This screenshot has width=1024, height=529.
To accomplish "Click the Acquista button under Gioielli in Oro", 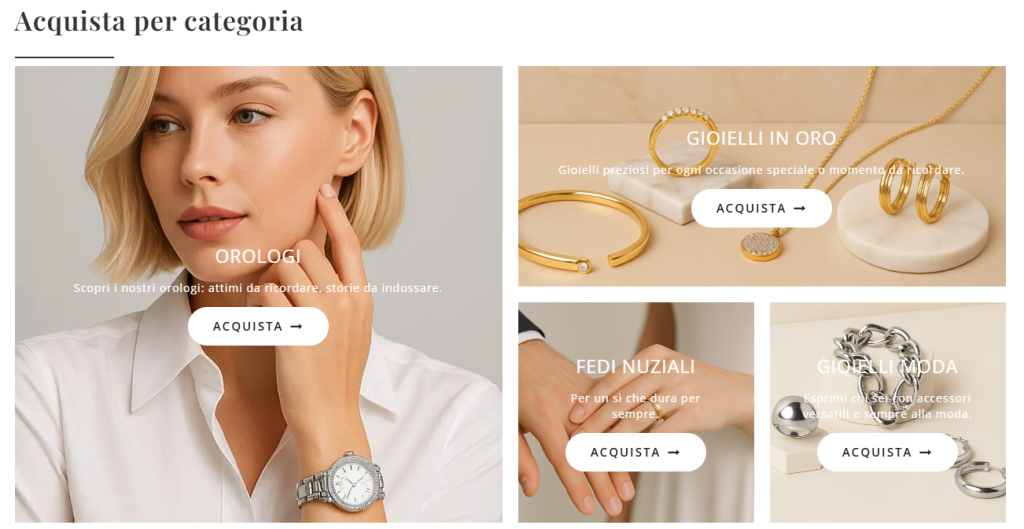I will point(761,208).
